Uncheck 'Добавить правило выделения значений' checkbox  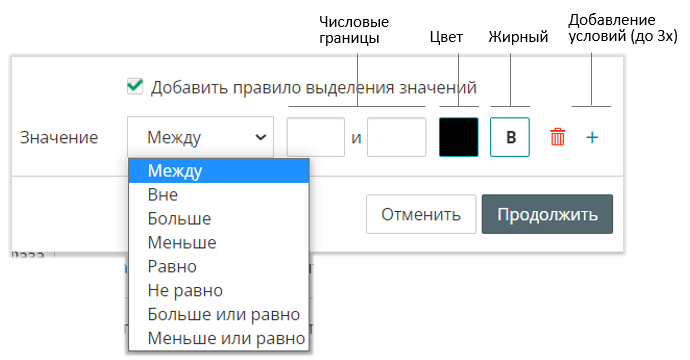[x=135, y=86]
